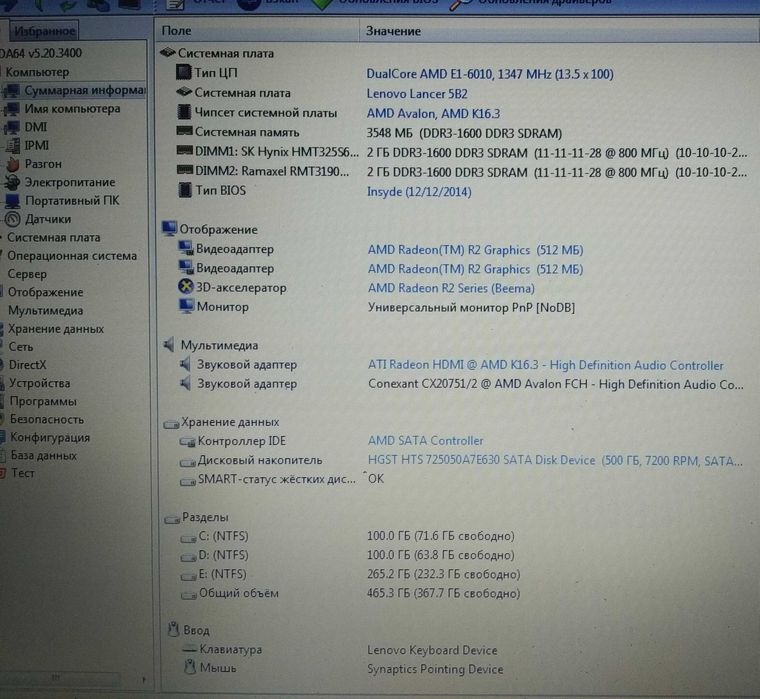Select Суммарная информация in the tree

pos(85,91)
